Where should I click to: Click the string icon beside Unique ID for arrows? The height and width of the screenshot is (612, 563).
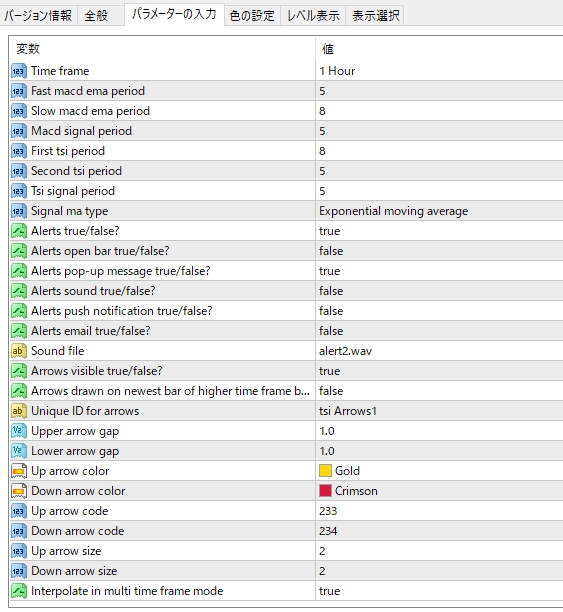[x=18, y=411]
